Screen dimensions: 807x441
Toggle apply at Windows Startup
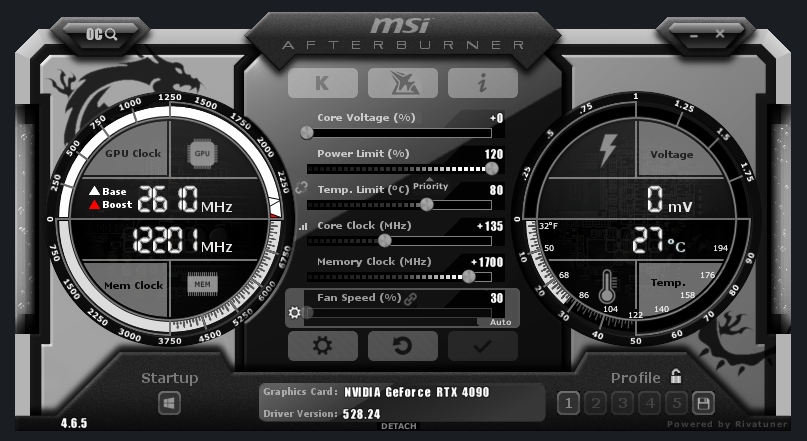pos(169,404)
